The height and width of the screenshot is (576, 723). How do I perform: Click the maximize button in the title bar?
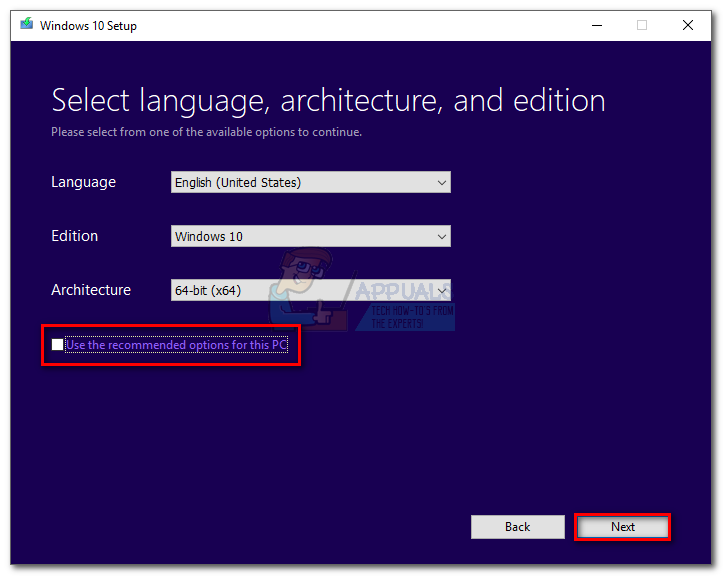coord(642,25)
